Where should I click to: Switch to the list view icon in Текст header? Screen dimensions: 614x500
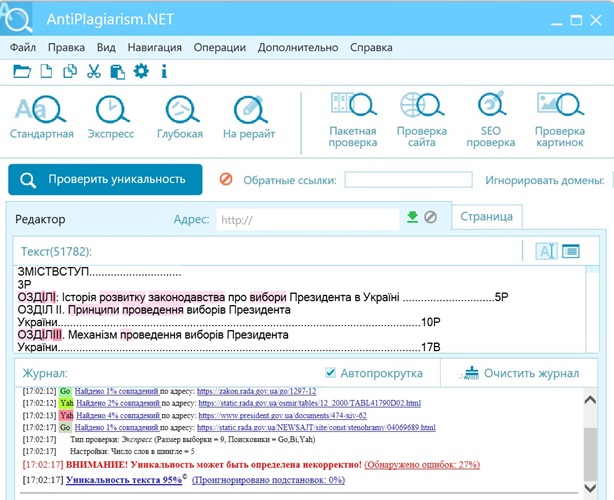(571, 251)
